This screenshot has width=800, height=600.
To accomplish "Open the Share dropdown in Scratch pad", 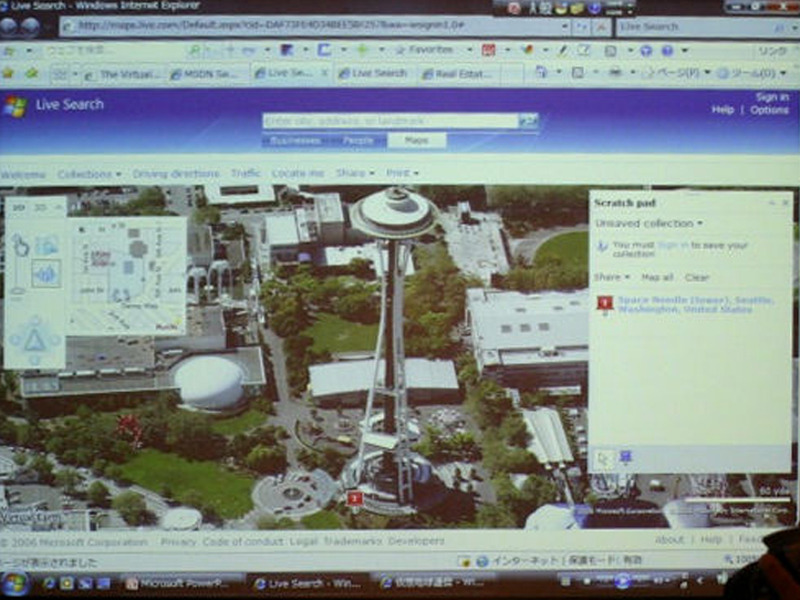I will coord(612,277).
